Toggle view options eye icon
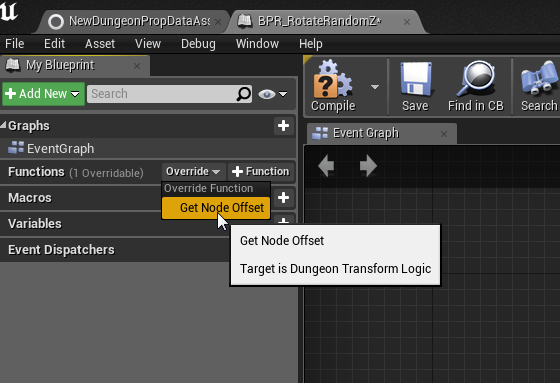The height and width of the screenshot is (383, 560). [266, 94]
